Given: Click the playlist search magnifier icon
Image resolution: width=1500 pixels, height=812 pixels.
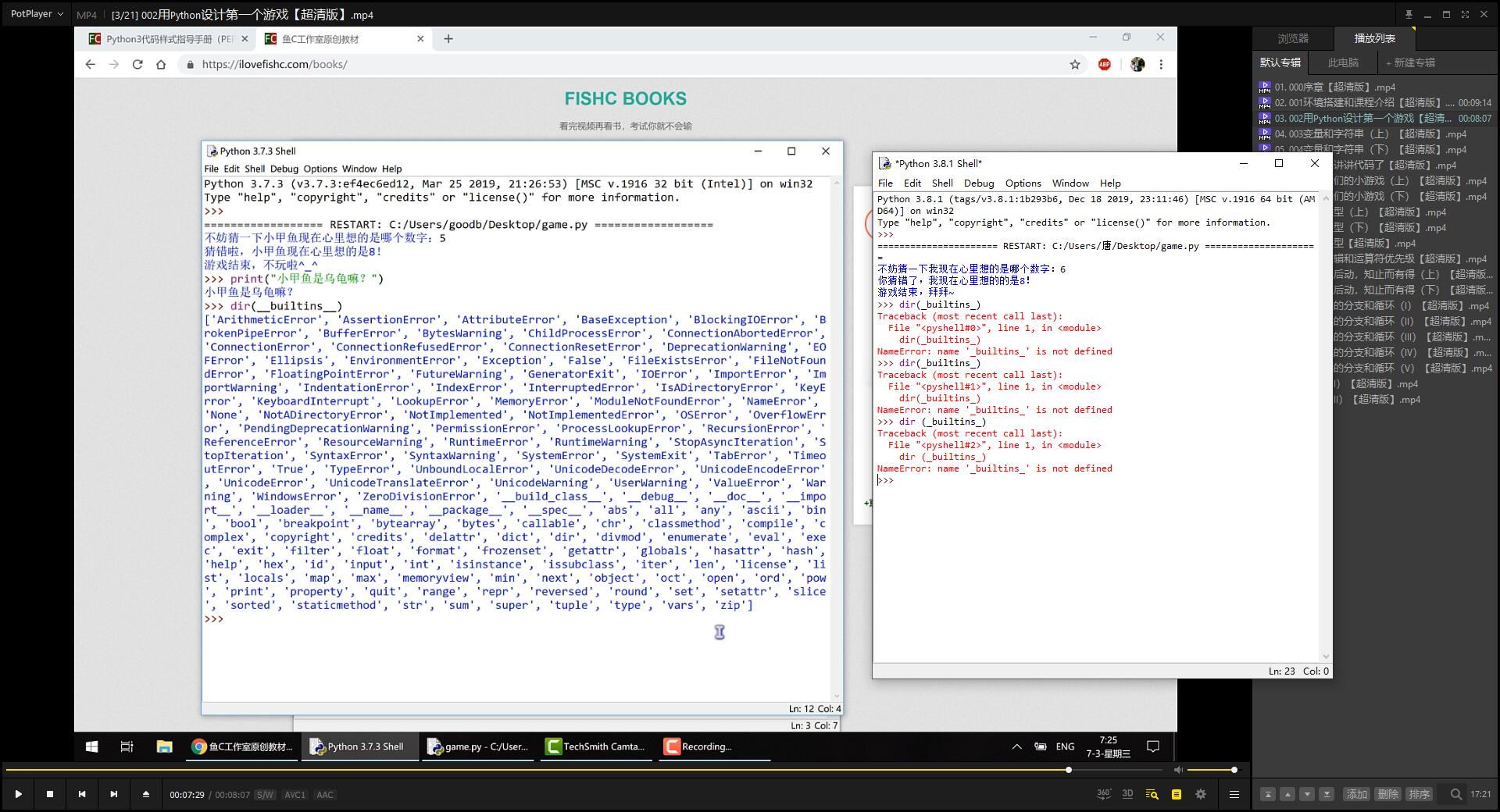Looking at the screenshot, I should pyautogui.click(x=1455, y=794).
